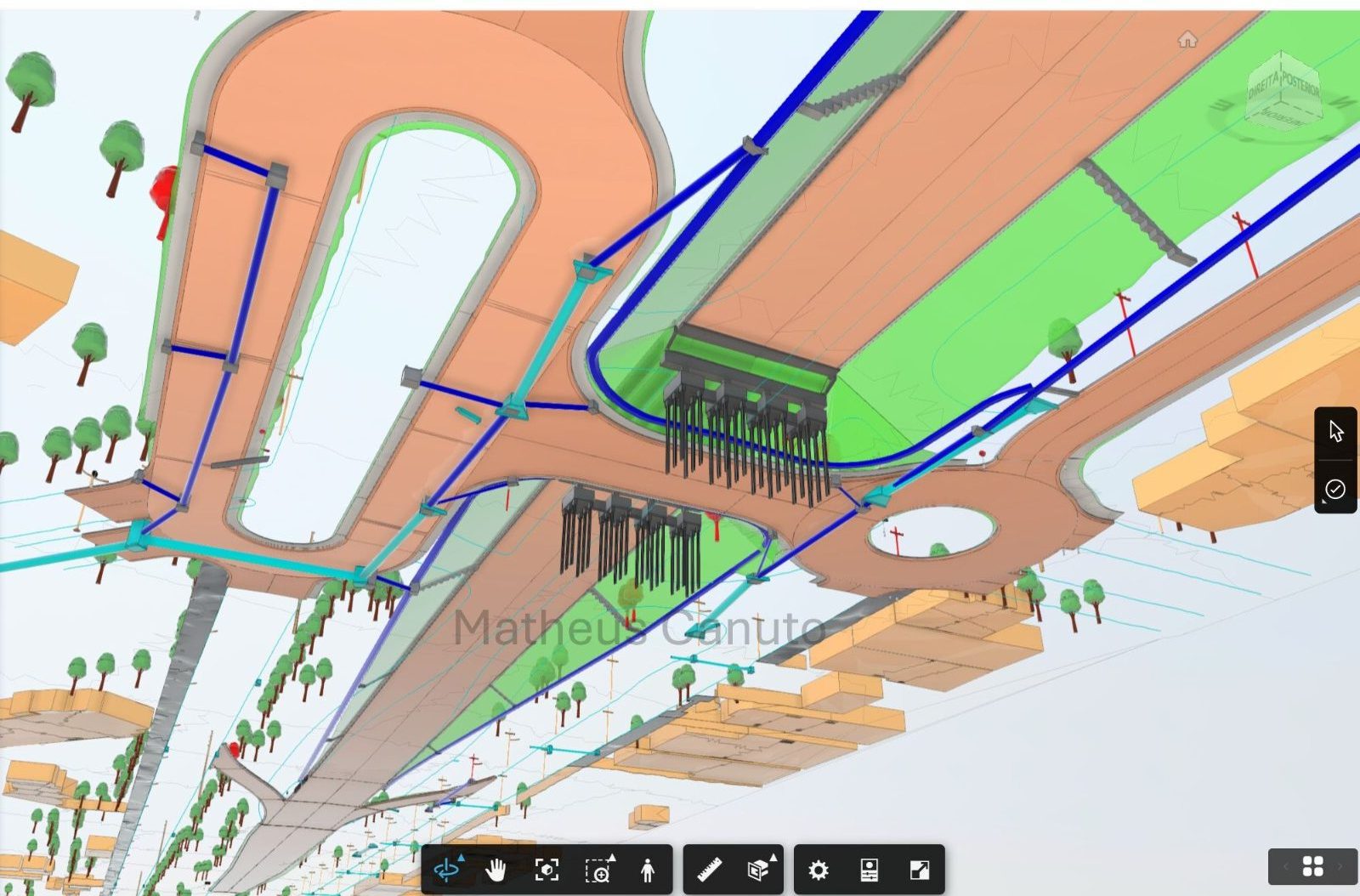Open the Properties panel
Screen dimensions: 1360x896
[x=869, y=870]
